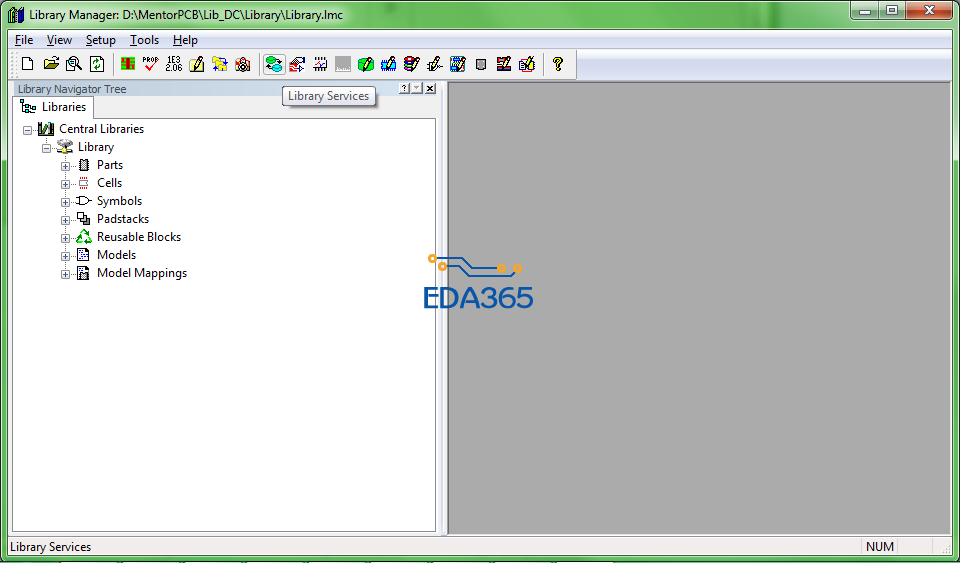
Task: Click the padlock partitions toolbar icon
Action: click(243, 64)
